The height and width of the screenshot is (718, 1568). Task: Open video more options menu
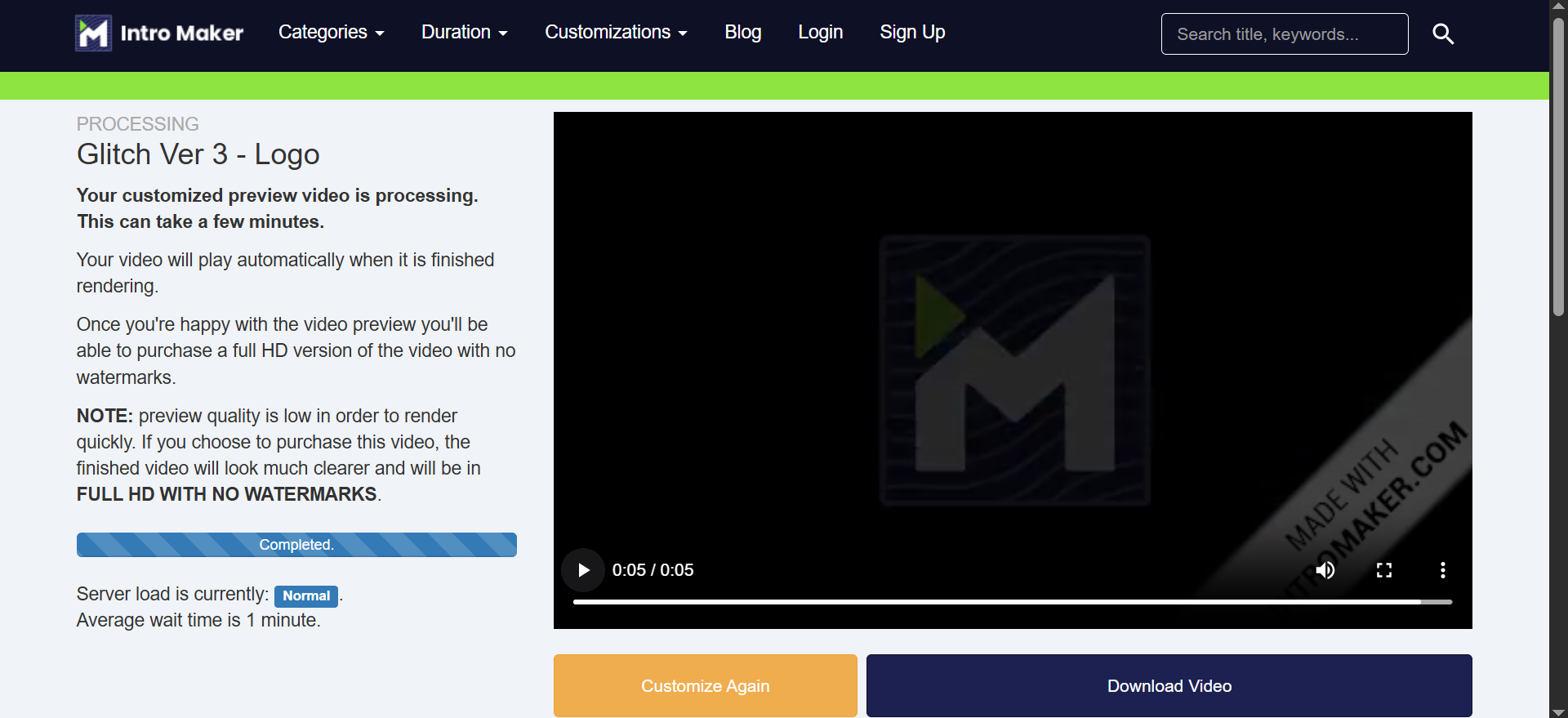pos(1443,570)
